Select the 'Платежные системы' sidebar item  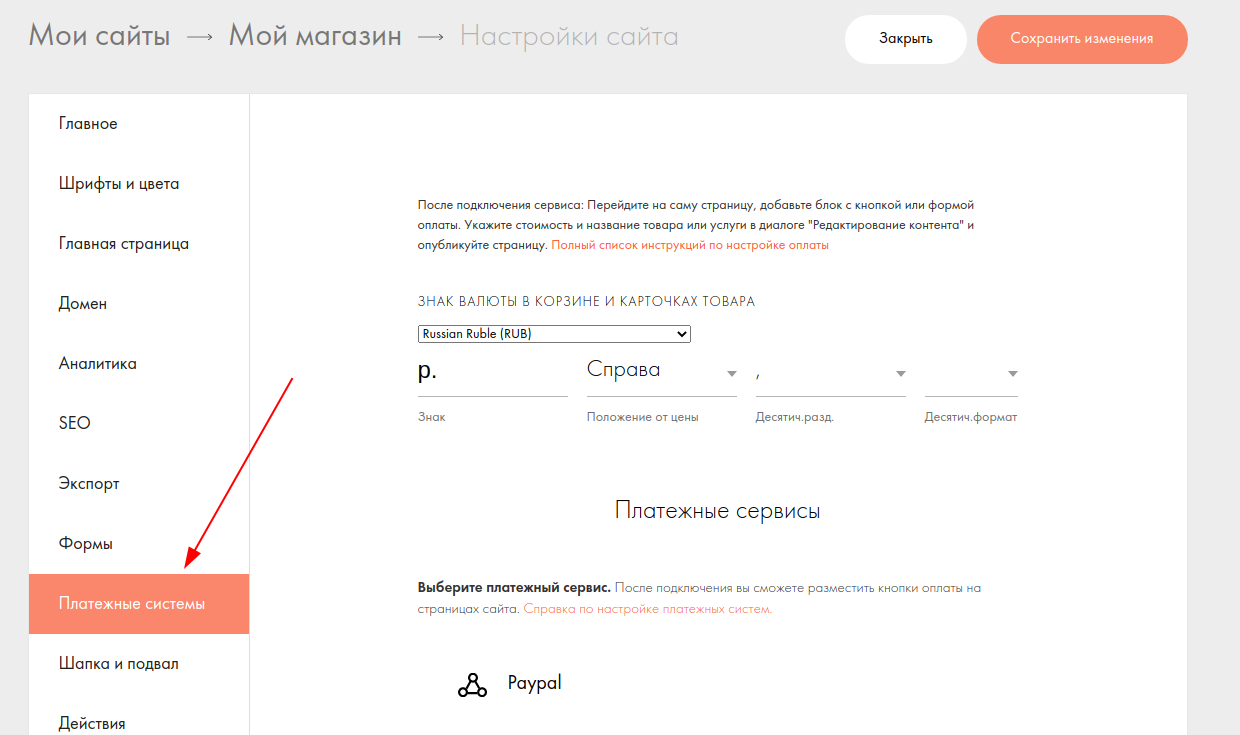click(132, 604)
